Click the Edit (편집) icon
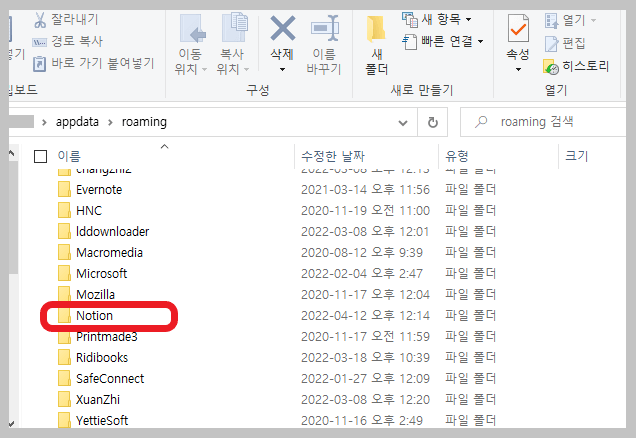Image resolution: width=636 pixels, height=438 pixels. (551, 43)
